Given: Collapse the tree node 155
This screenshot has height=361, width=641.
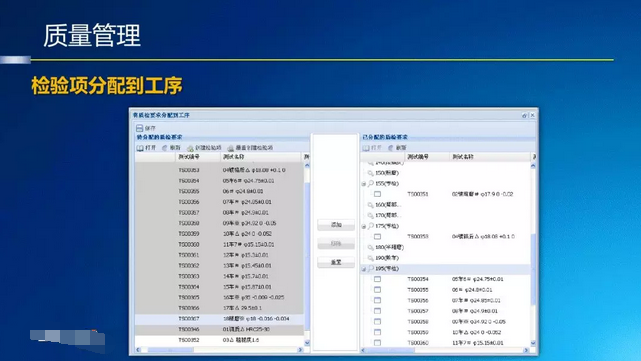Looking at the screenshot, I should click(363, 184).
